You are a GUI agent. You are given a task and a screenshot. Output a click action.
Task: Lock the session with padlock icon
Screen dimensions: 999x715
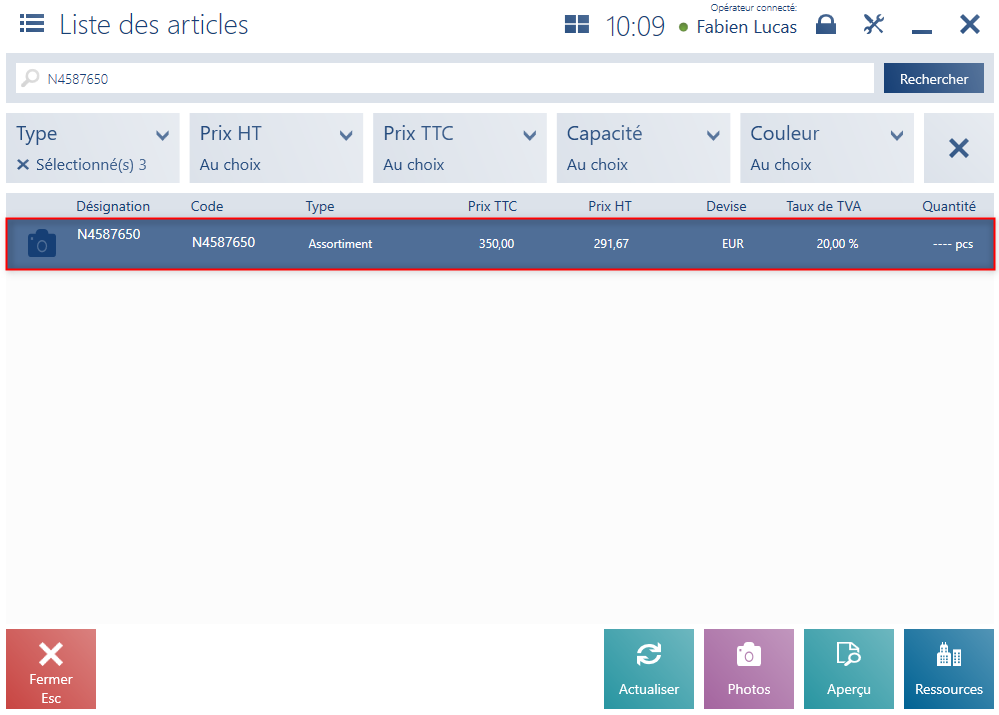tap(826, 25)
